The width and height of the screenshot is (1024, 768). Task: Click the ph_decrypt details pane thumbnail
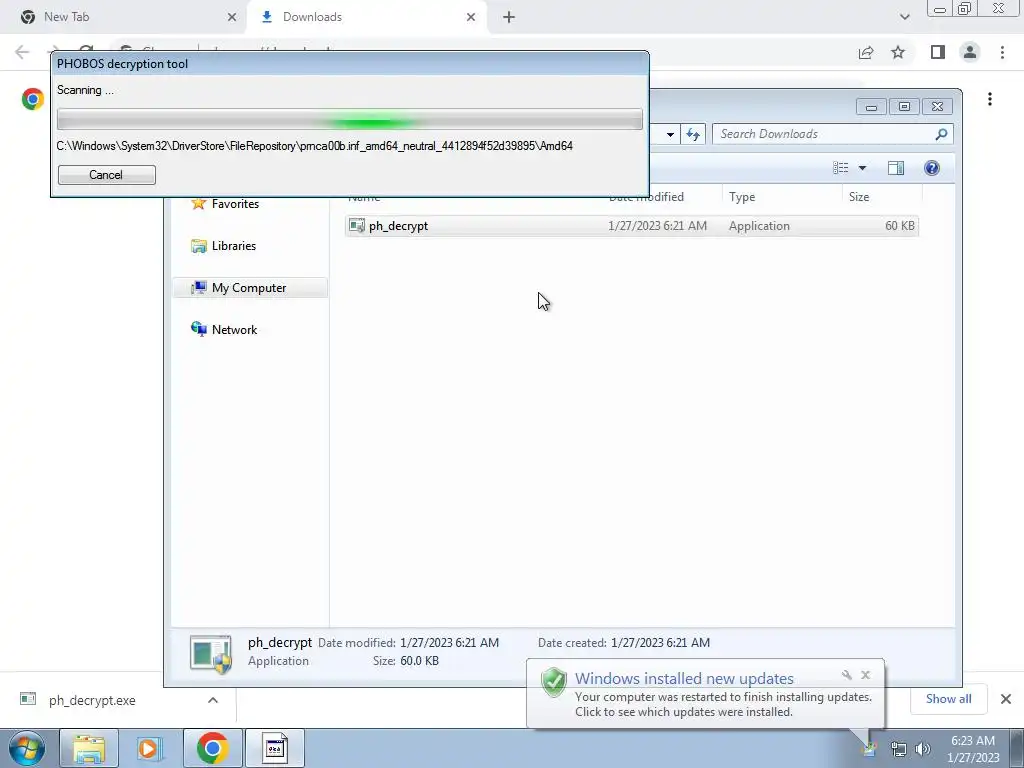click(210, 654)
